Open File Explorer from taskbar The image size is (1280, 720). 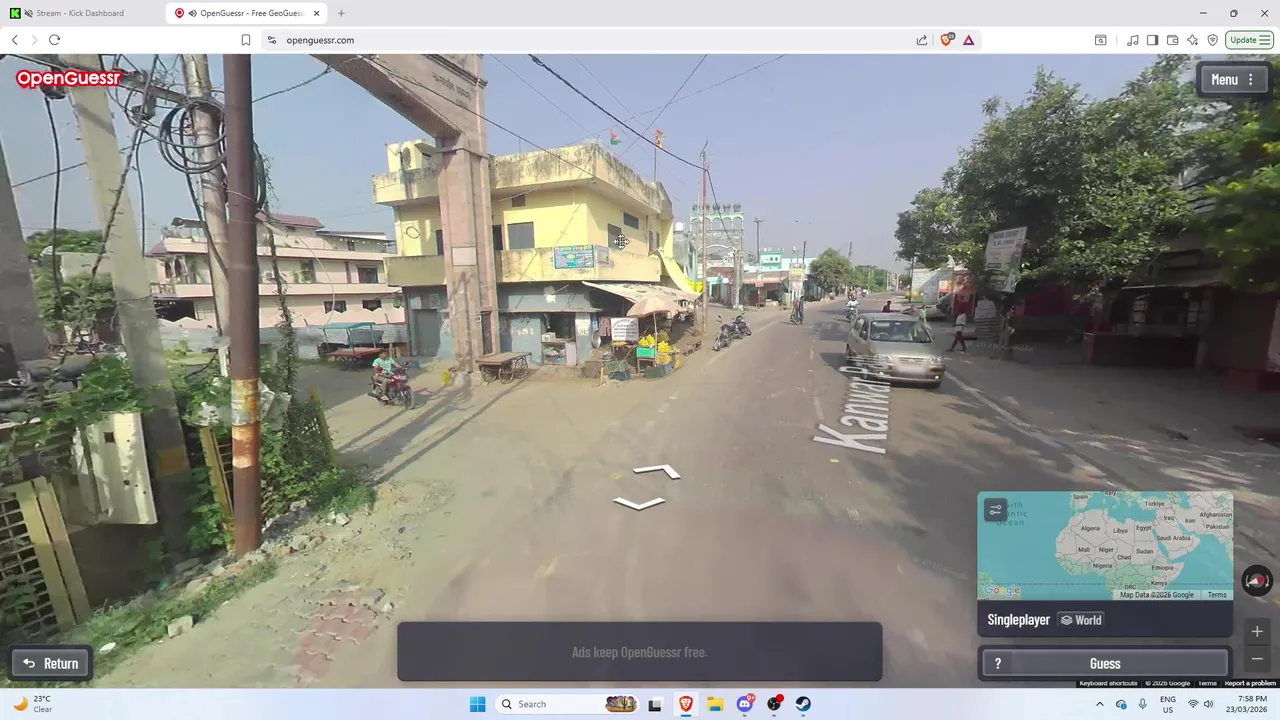[715, 704]
